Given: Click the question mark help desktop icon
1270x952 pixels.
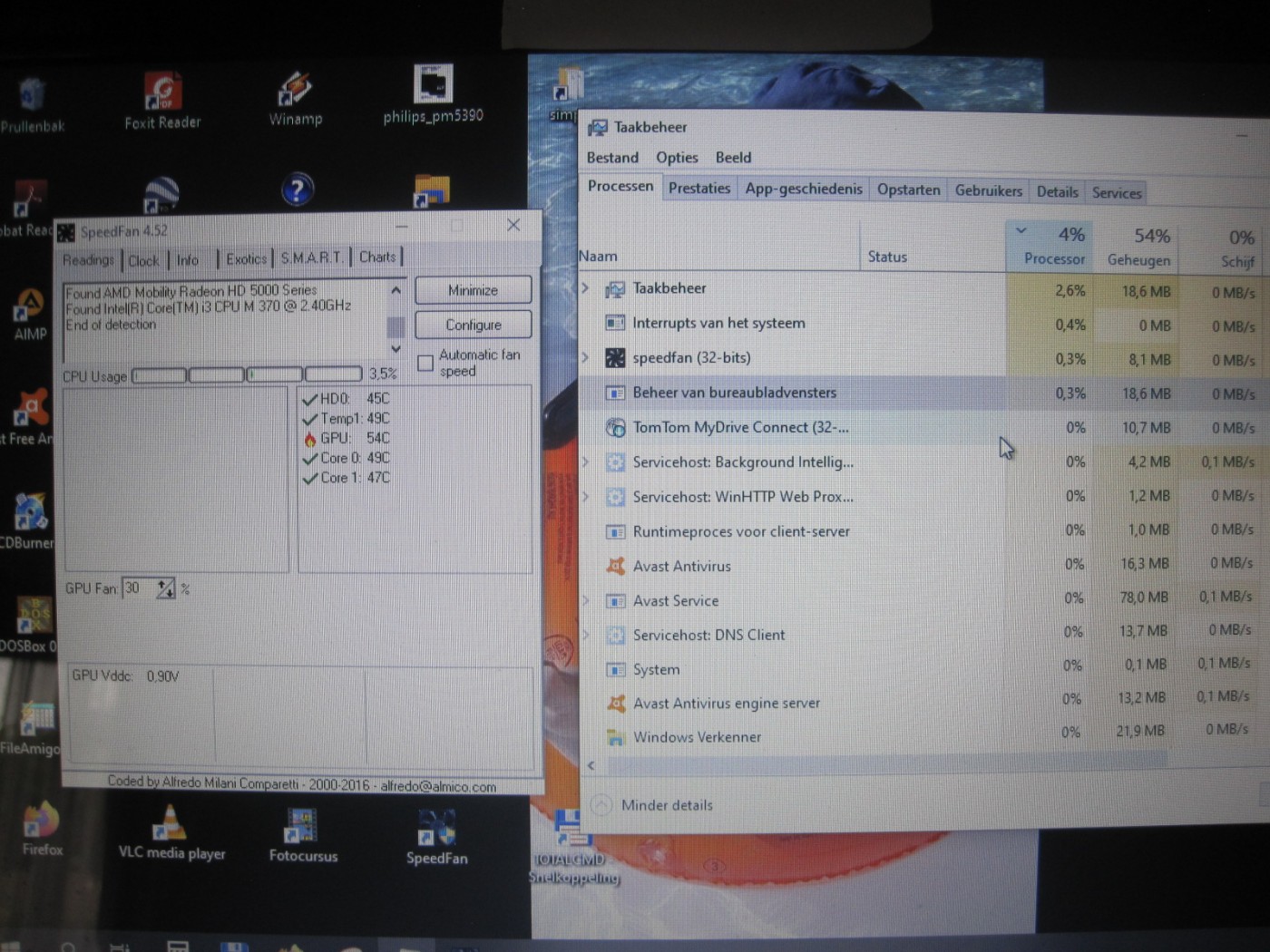Looking at the screenshot, I should click(298, 189).
